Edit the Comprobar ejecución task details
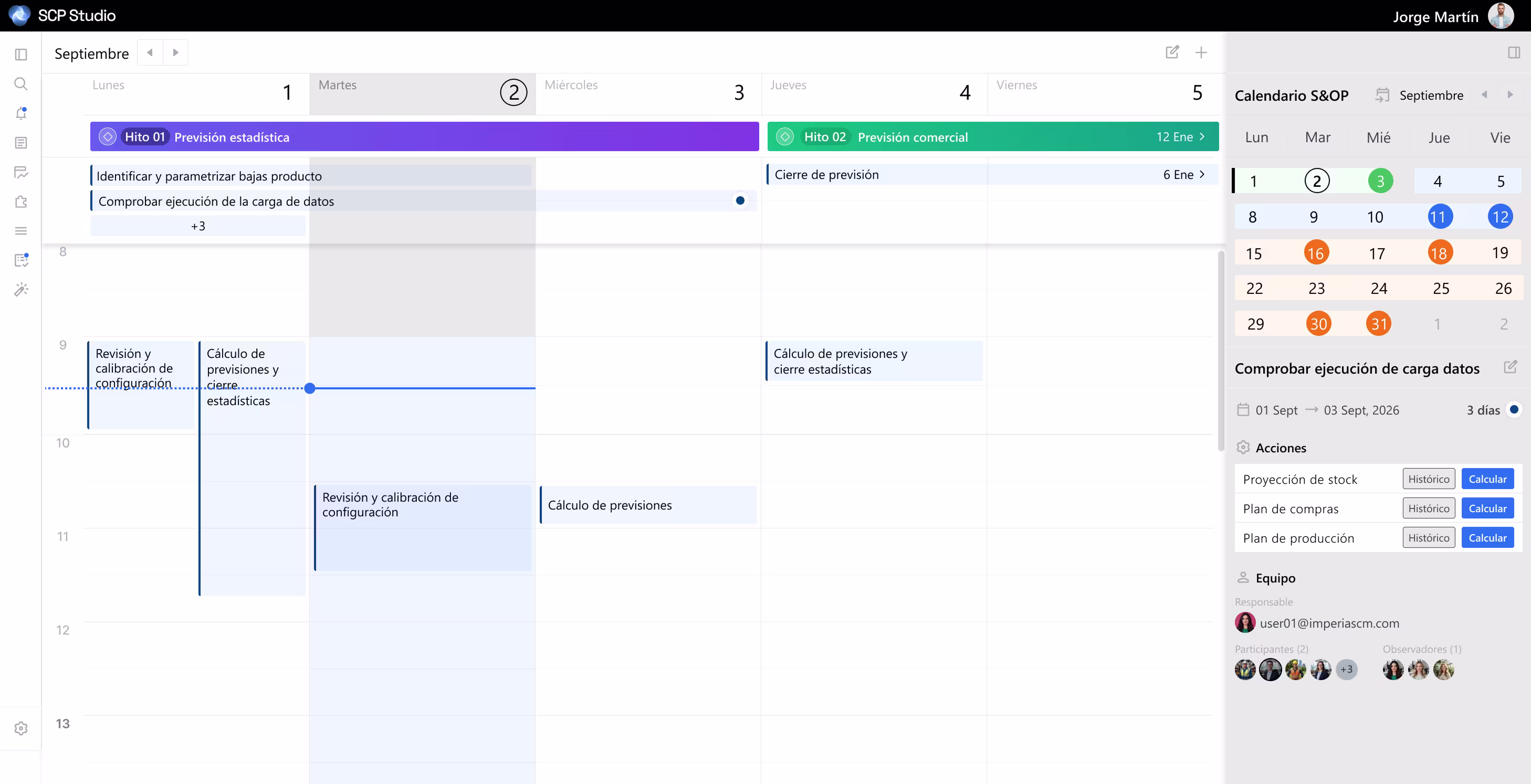This screenshot has width=1531, height=784. pyautogui.click(x=1509, y=367)
